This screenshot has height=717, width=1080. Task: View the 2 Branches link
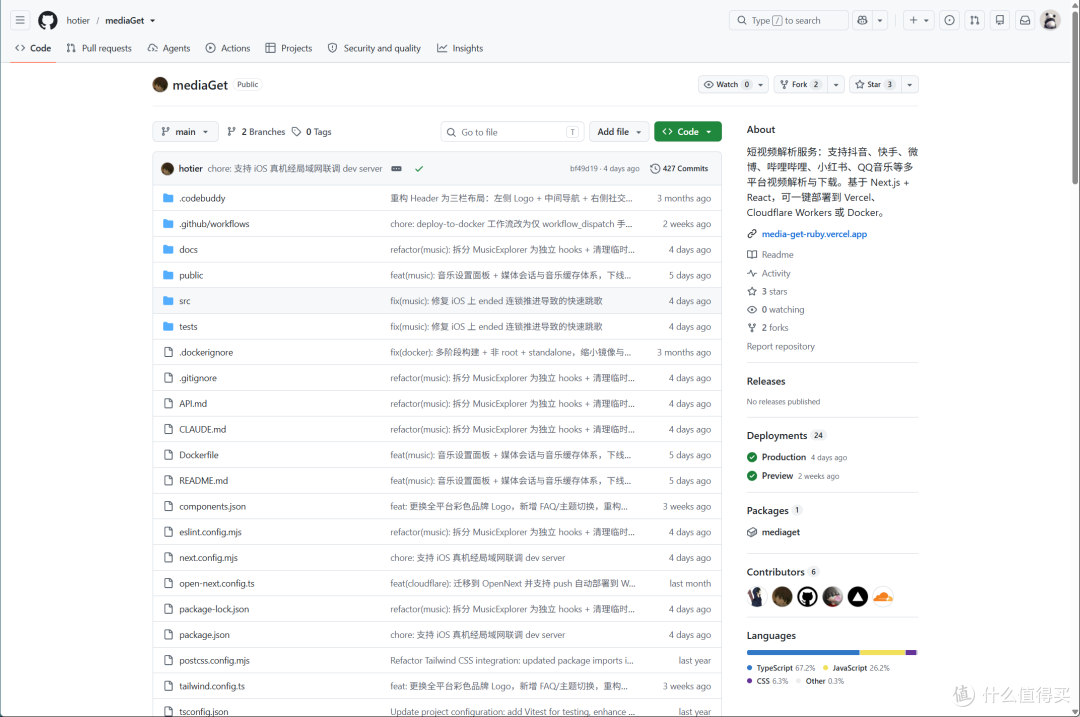[x=256, y=132]
